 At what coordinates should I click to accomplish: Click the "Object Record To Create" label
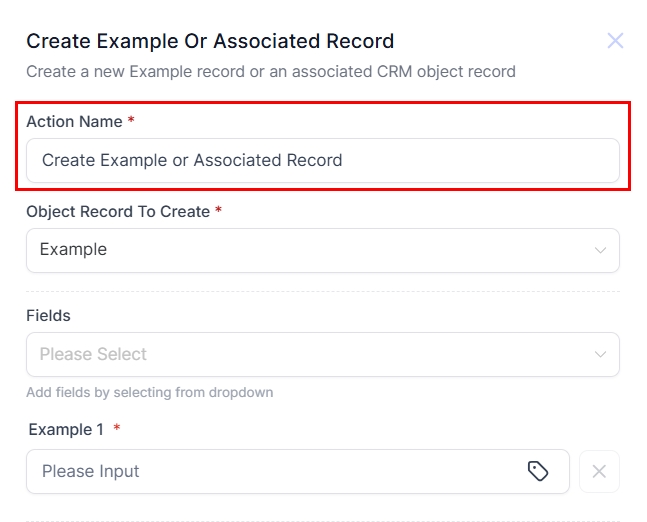pos(117,211)
